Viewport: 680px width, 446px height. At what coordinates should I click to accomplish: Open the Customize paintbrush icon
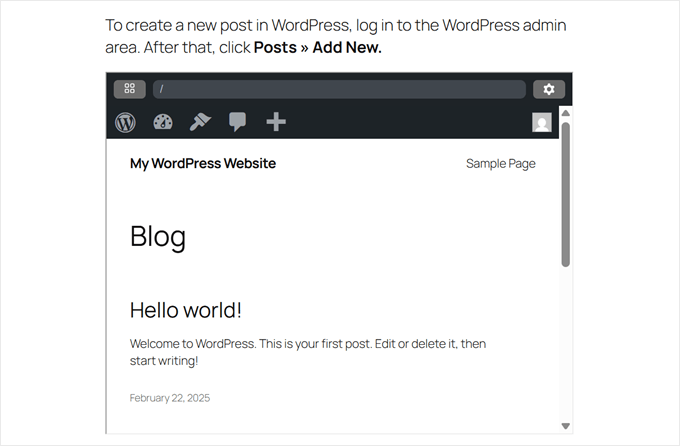click(x=200, y=122)
